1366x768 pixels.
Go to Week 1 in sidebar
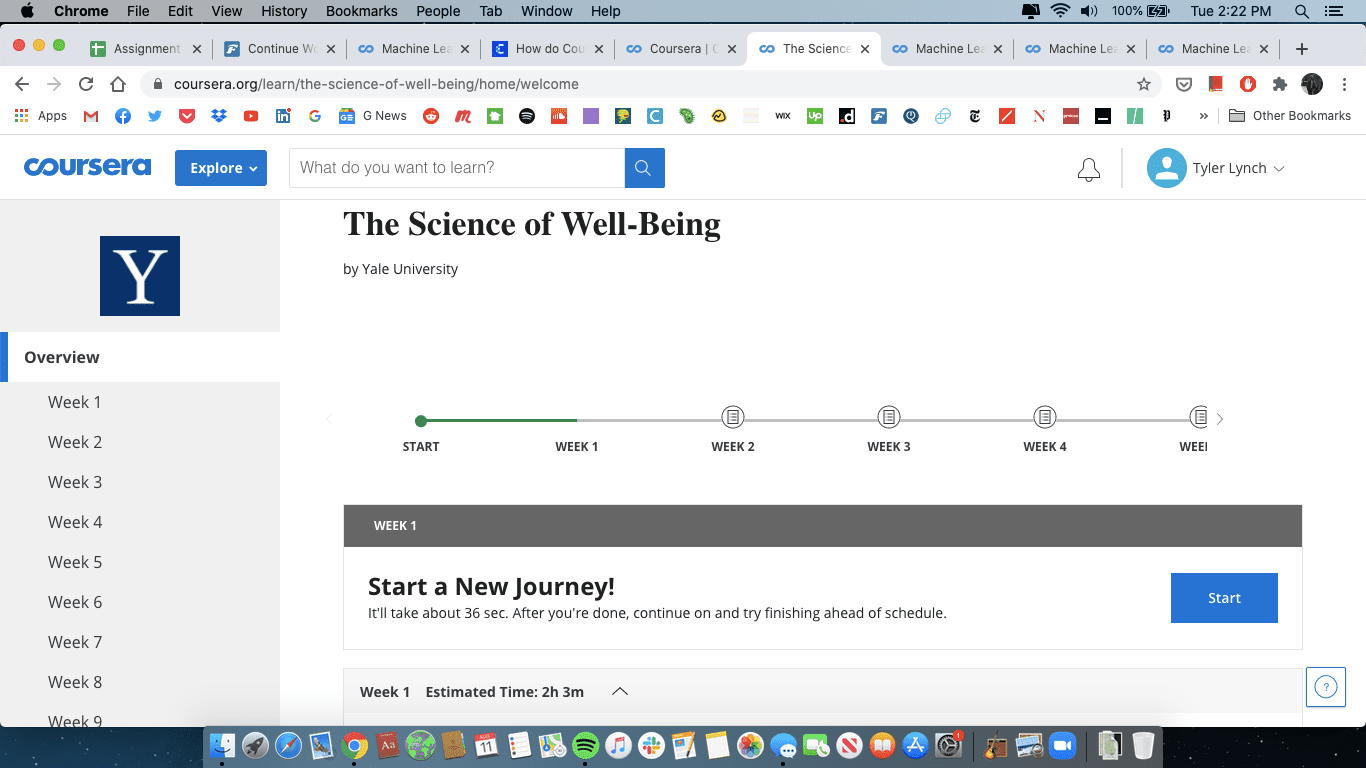click(75, 402)
